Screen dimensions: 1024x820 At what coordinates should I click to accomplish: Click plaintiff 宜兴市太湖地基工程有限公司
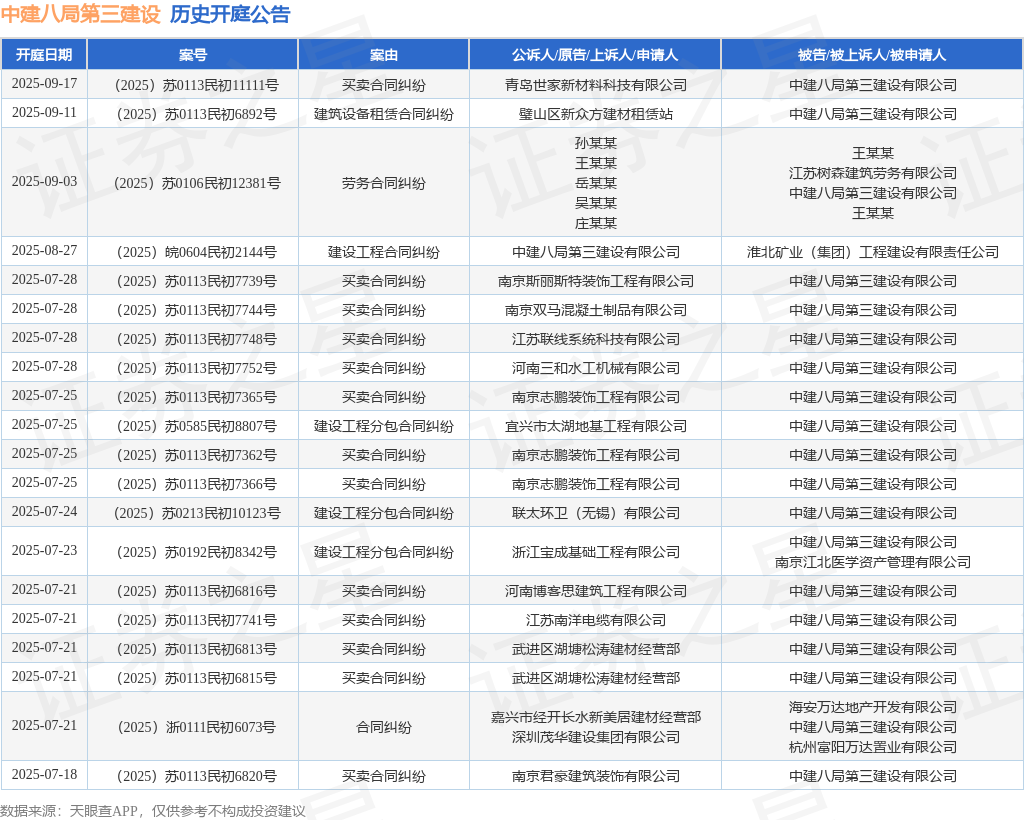[x=596, y=426]
